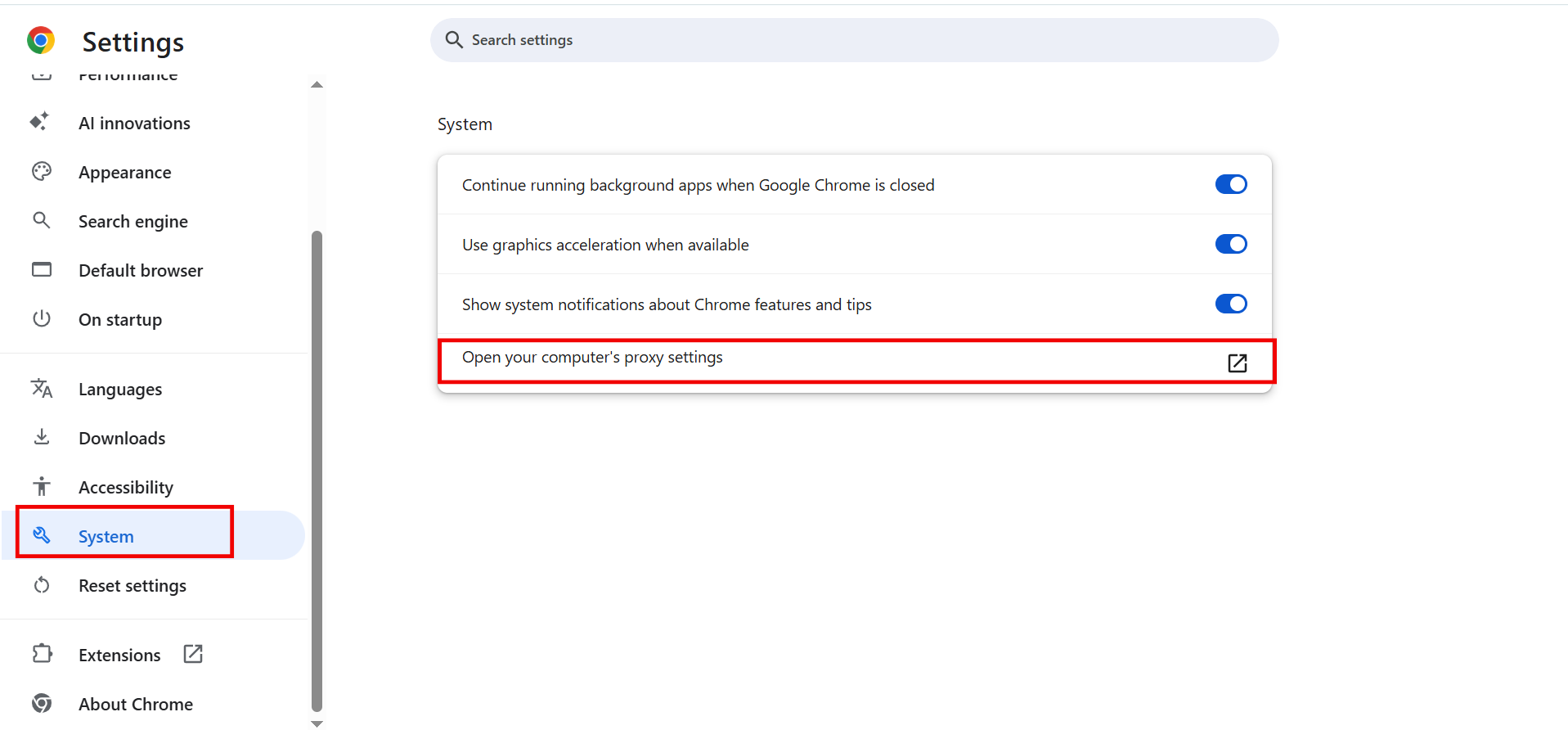
Task: Click the Default browser window icon
Action: coord(41,270)
